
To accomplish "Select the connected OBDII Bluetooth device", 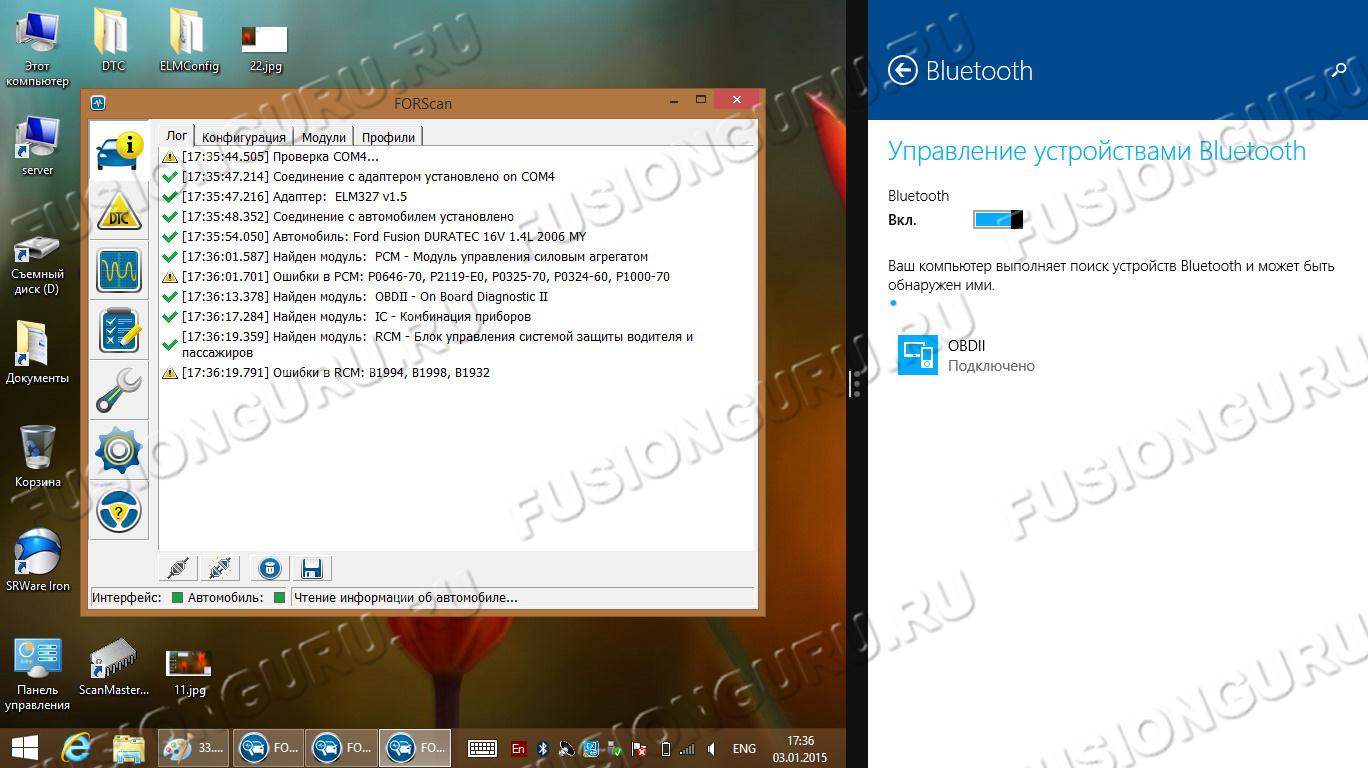I will tap(966, 355).
